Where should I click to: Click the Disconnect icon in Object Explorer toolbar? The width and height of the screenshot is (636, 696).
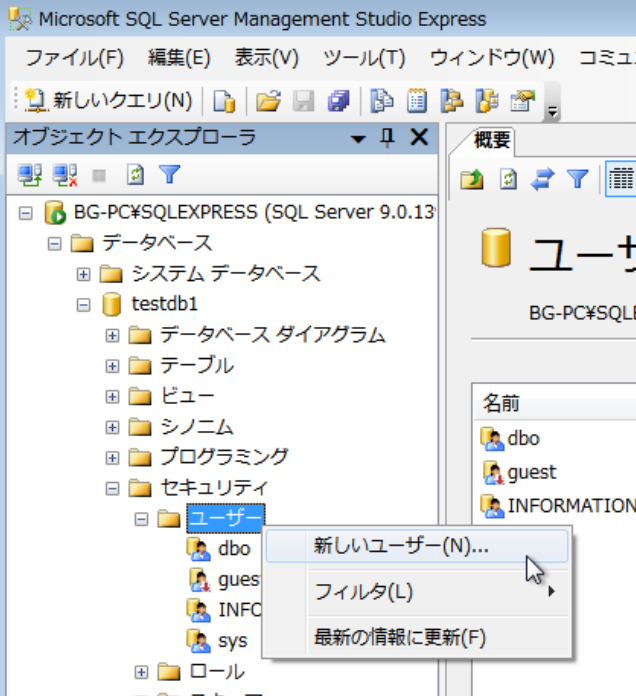click(65, 174)
